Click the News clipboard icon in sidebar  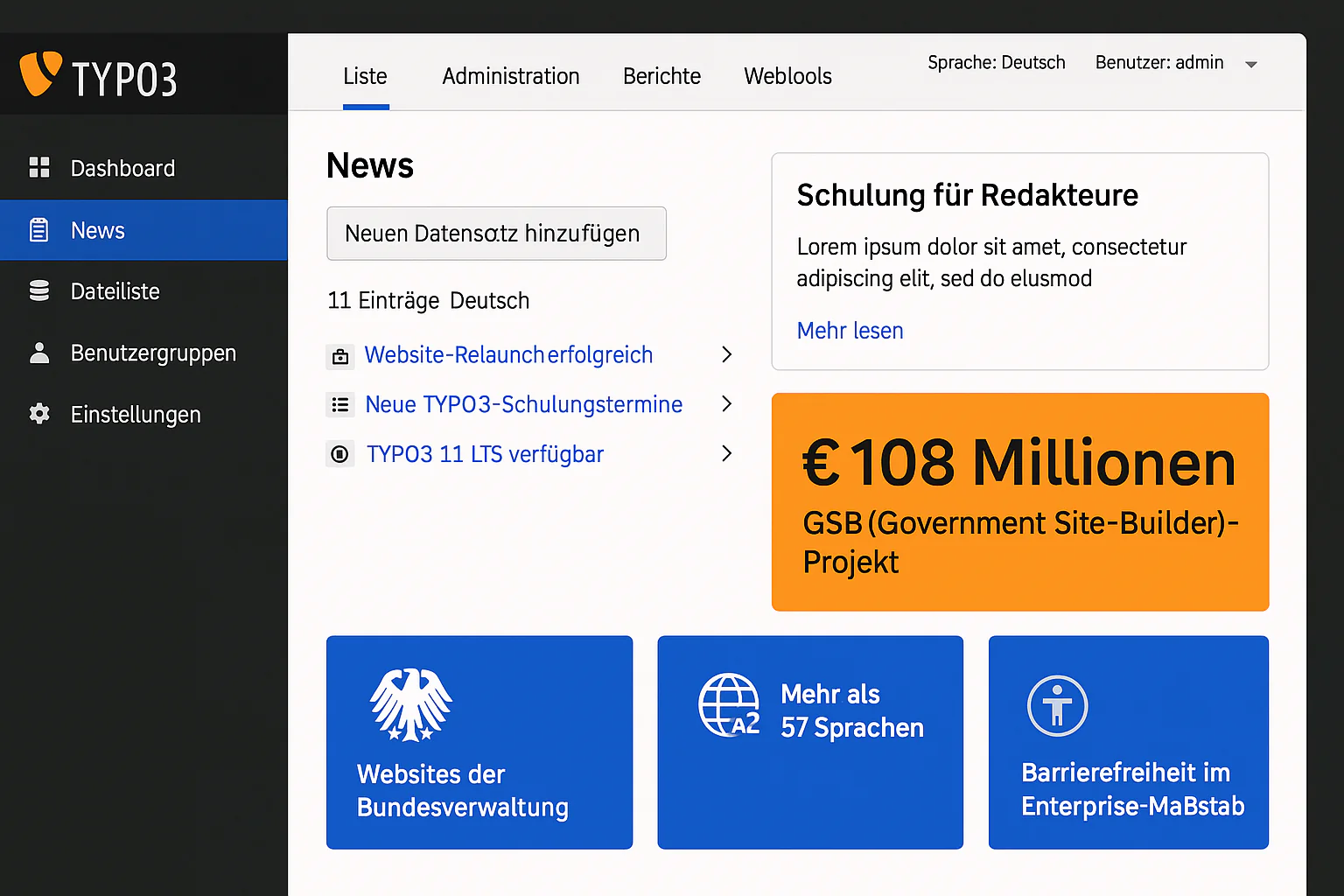pos(39,229)
